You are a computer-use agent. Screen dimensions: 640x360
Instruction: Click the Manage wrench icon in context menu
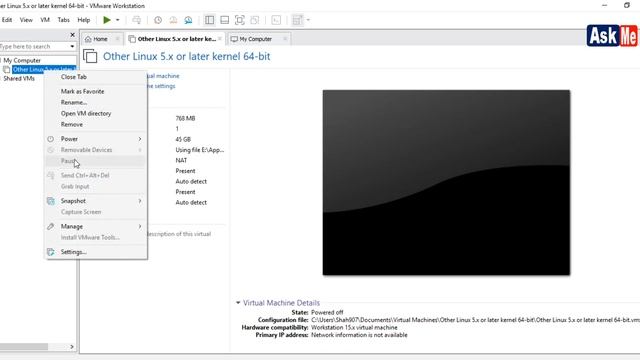[51, 227]
